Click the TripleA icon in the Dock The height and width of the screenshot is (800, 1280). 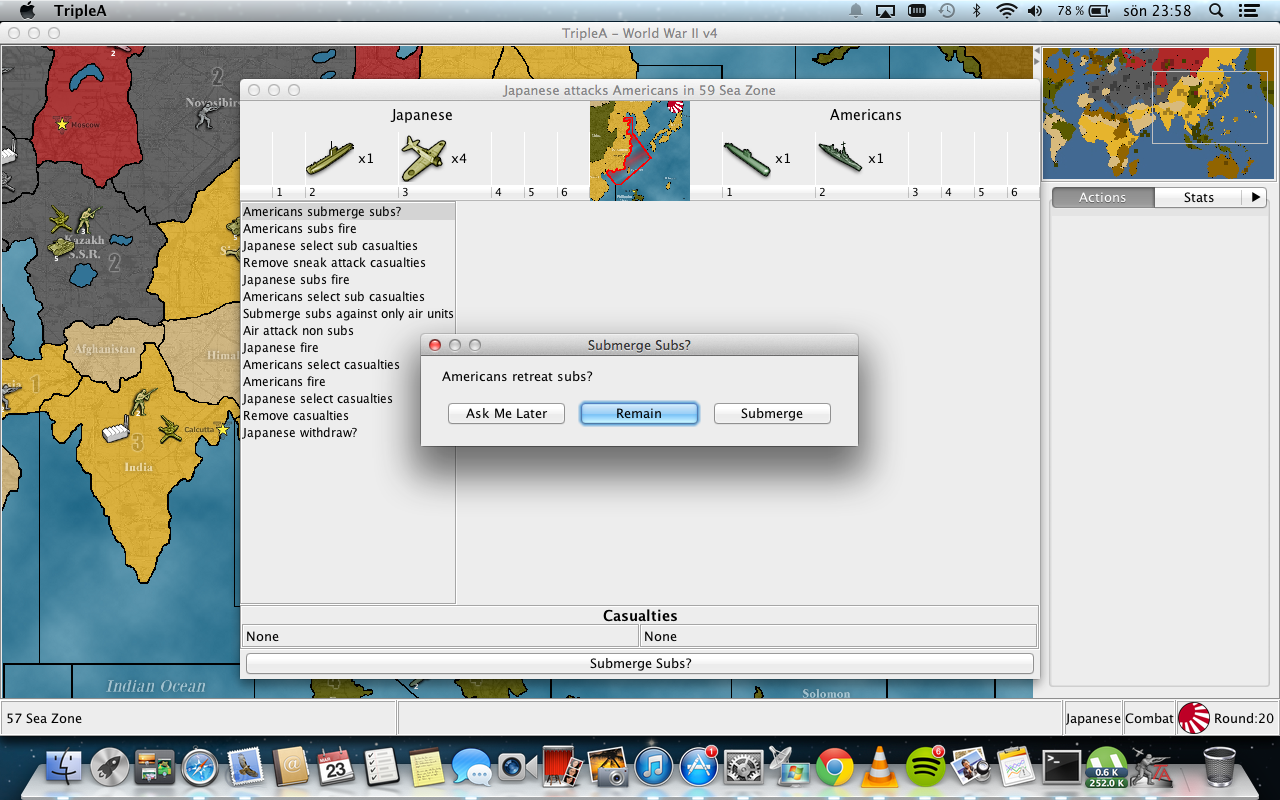(x=1152, y=767)
